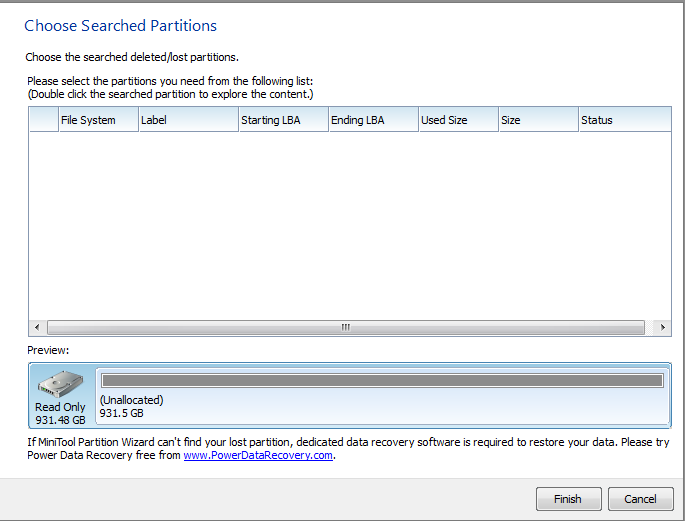Image resolution: width=686 pixels, height=521 pixels.
Task: Click the Ending LBA column header
Action: click(x=374, y=120)
